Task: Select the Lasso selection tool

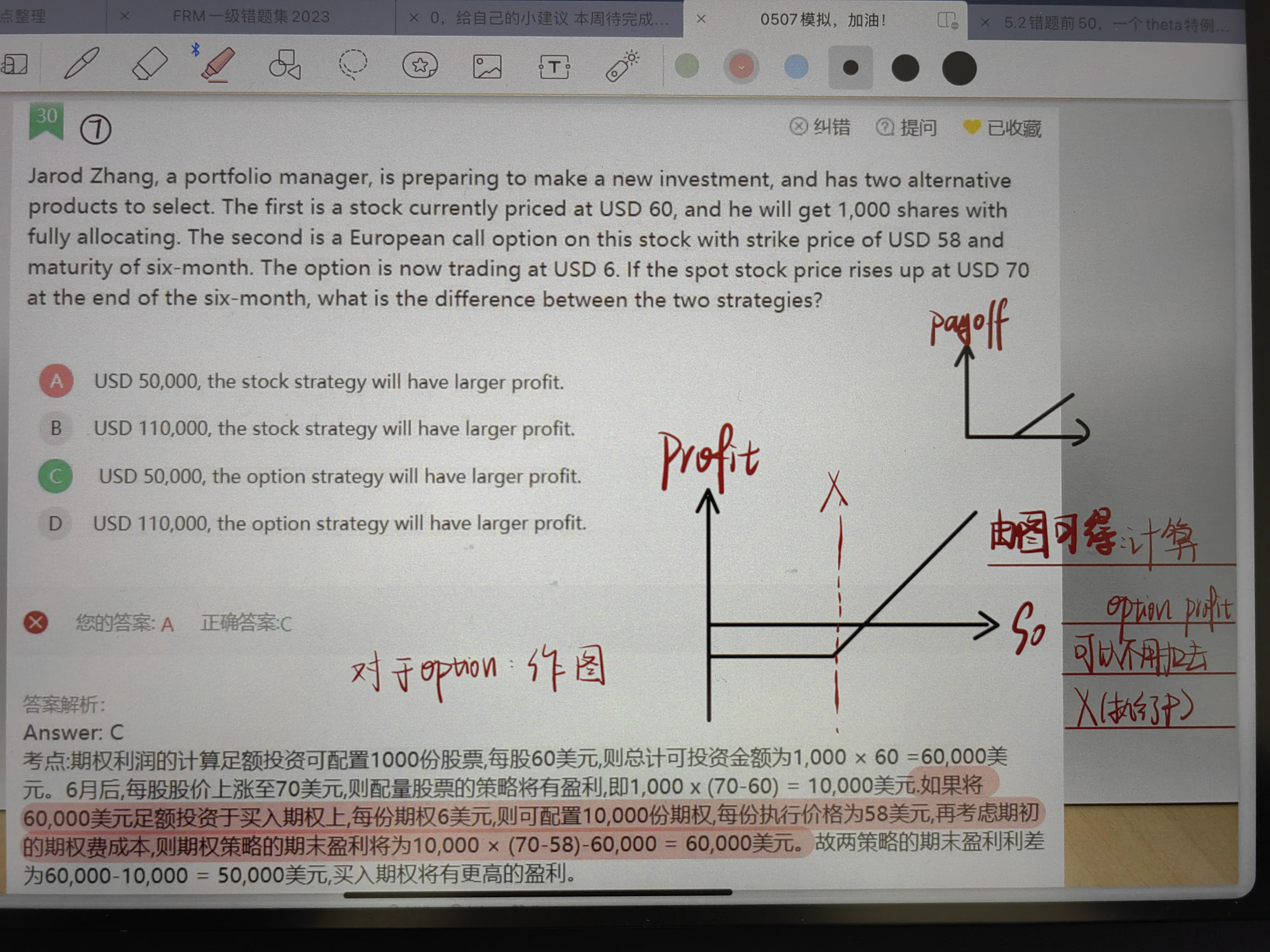Action: coord(353,64)
